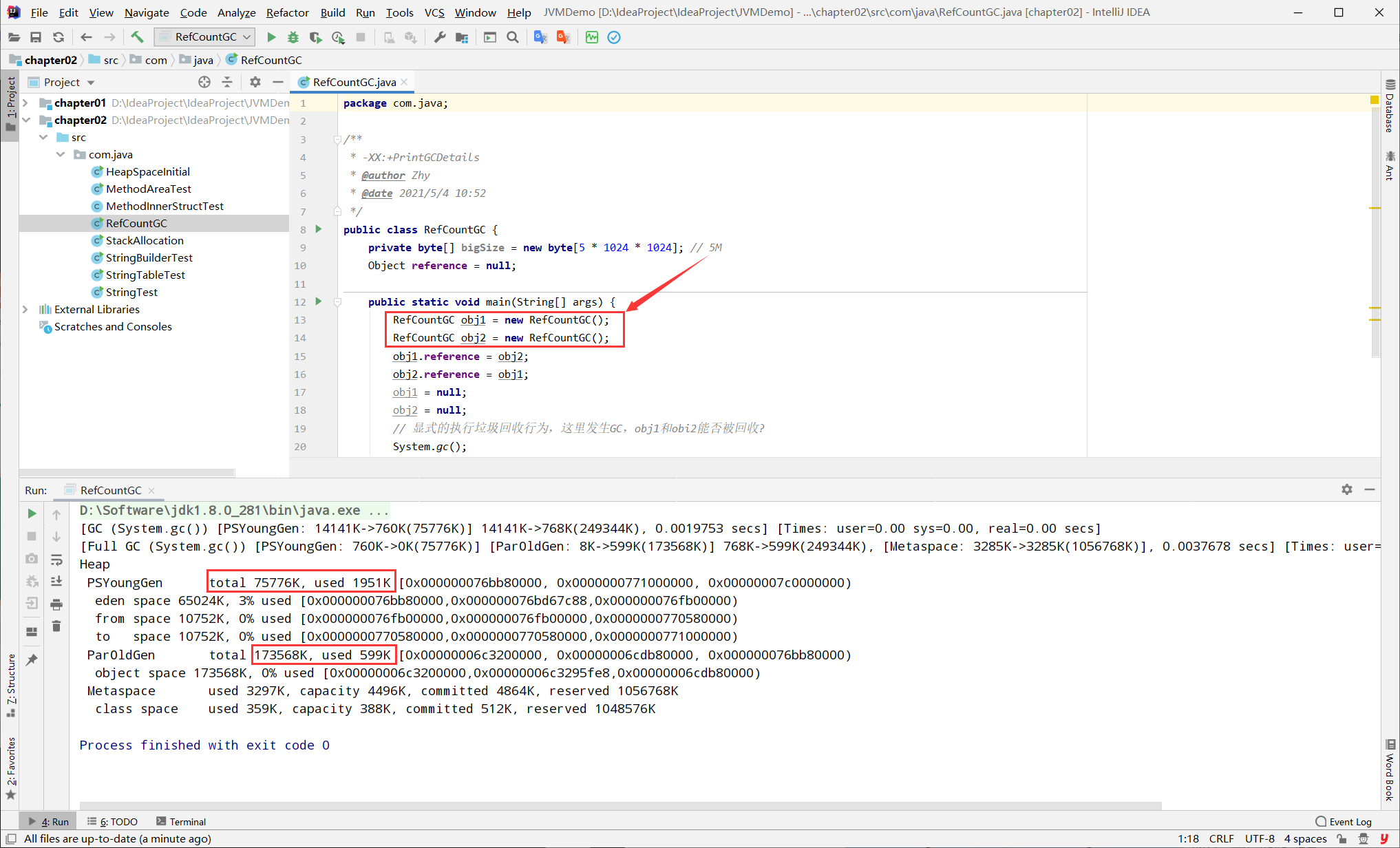The height and width of the screenshot is (848, 1400).
Task: Click the Build project hammer icon
Action: 137,37
